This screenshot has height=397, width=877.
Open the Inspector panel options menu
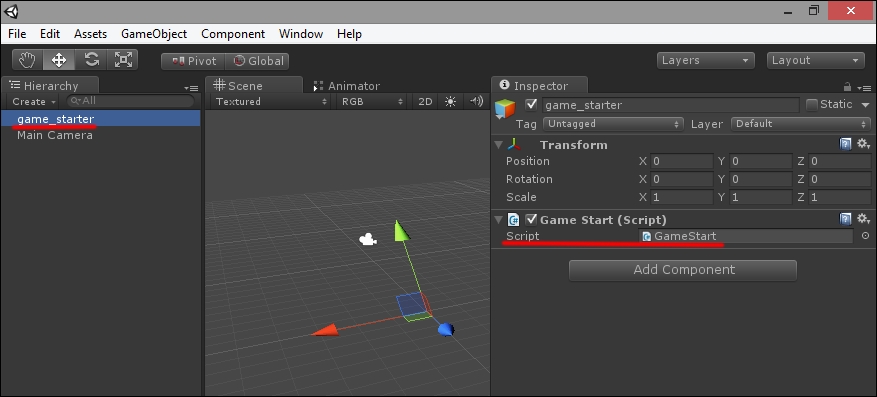point(864,88)
